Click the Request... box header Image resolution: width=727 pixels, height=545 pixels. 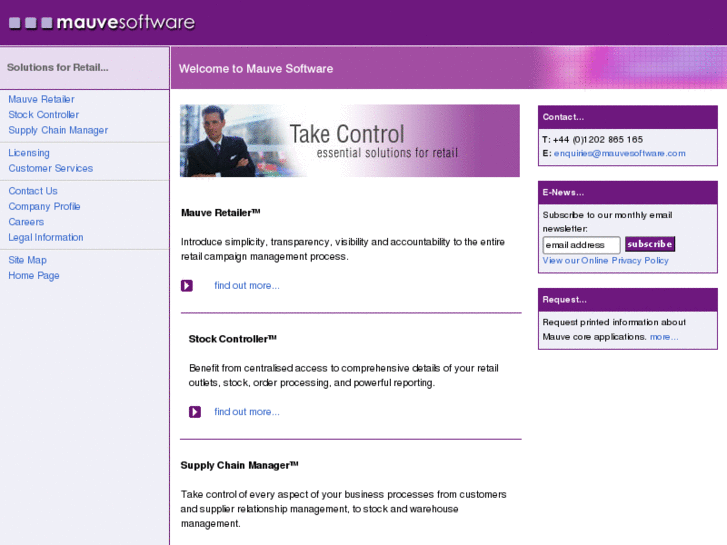[628, 300]
